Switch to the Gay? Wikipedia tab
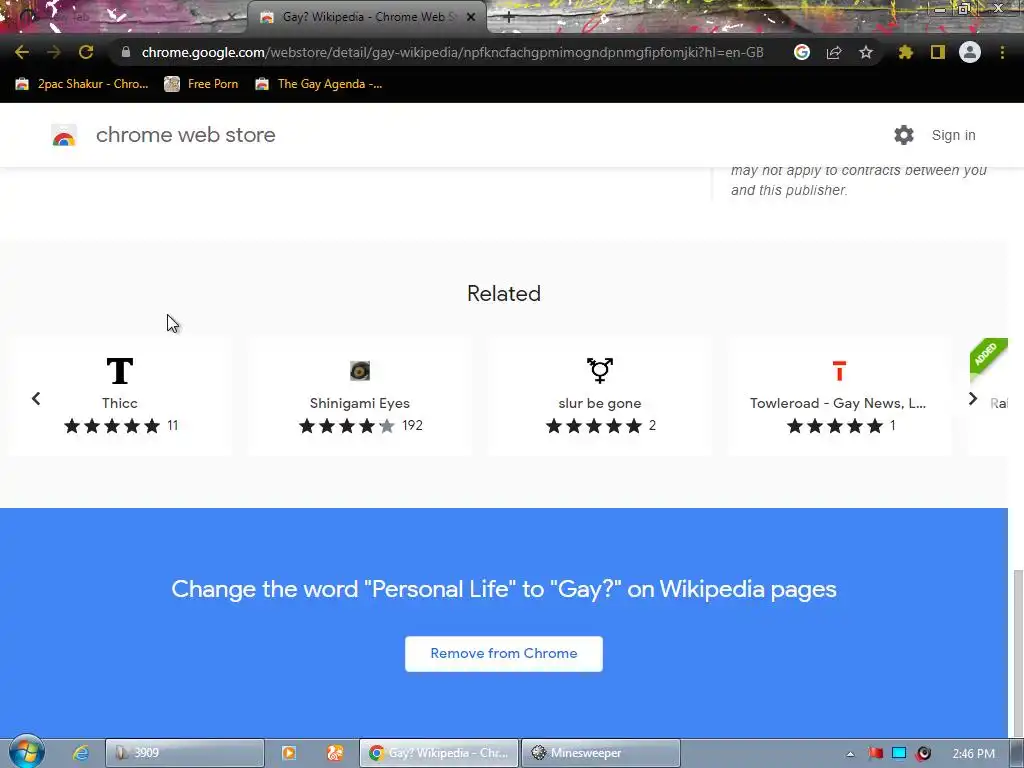This screenshot has height=768, width=1024. click(x=366, y=17)
